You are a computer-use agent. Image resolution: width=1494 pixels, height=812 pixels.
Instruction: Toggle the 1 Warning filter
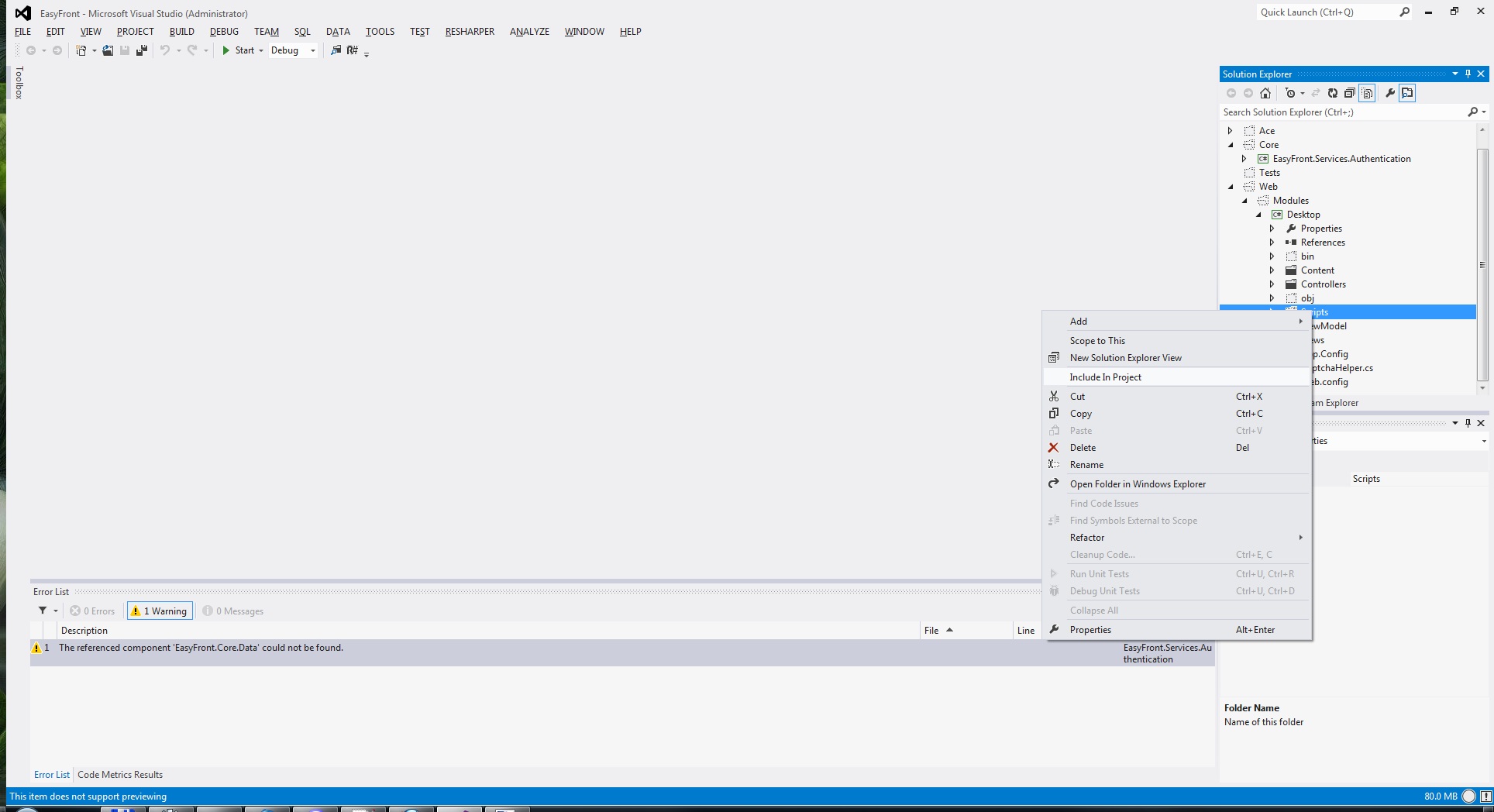pyautogui.click(x=159, y=611)
